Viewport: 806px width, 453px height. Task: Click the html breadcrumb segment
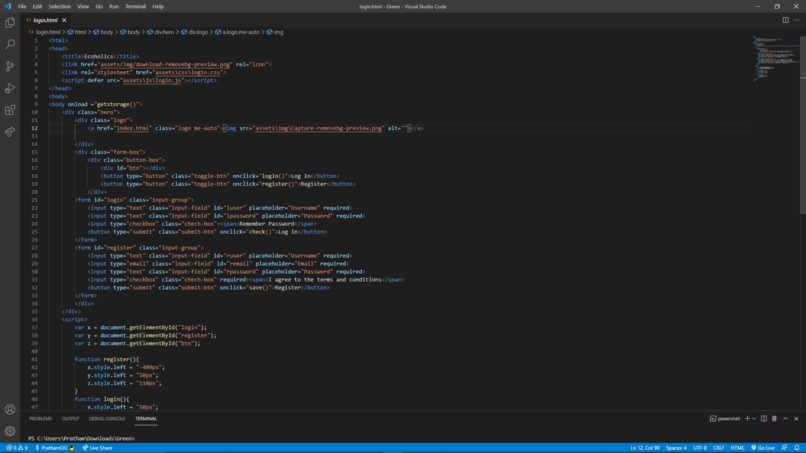click(x=77, y=32)
